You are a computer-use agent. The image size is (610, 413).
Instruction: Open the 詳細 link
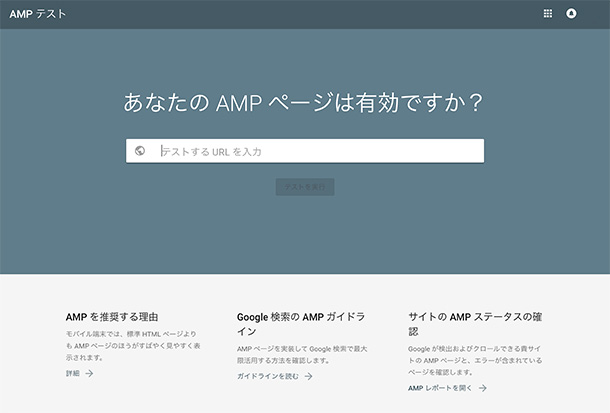tap(73, 373)
